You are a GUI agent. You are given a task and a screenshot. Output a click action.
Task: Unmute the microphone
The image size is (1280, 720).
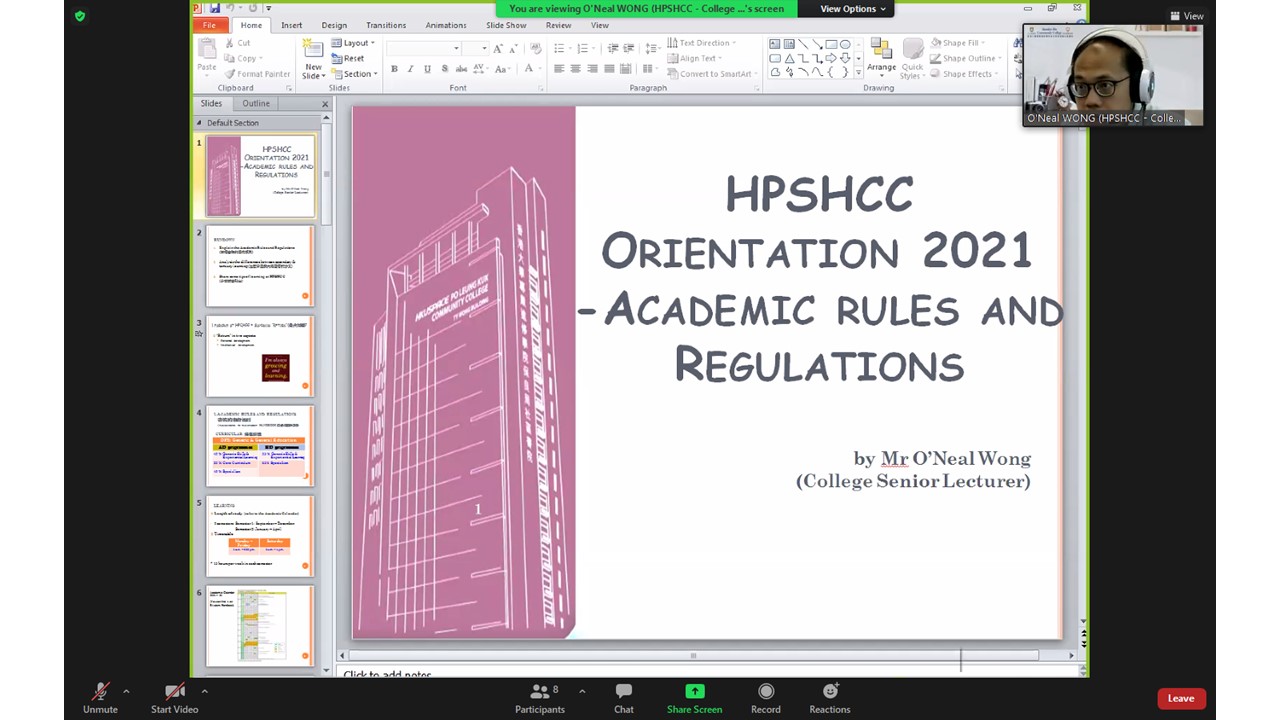(x=100, y=691)
